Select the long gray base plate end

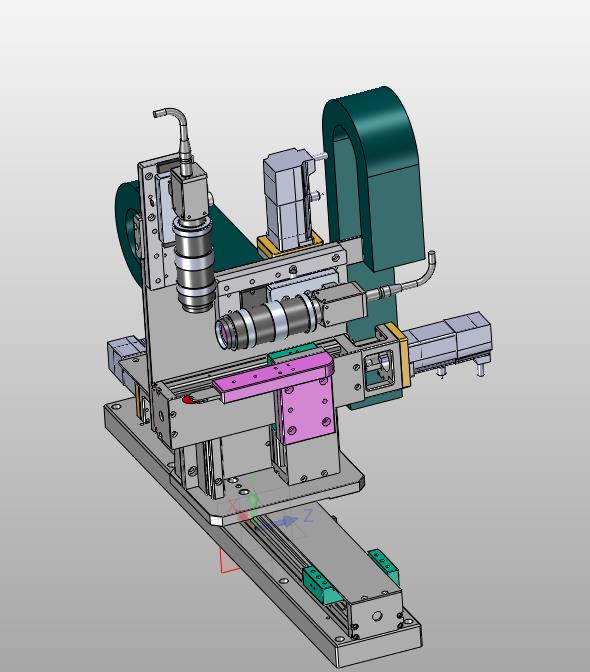pyautogui.click(x=377, y=643)
